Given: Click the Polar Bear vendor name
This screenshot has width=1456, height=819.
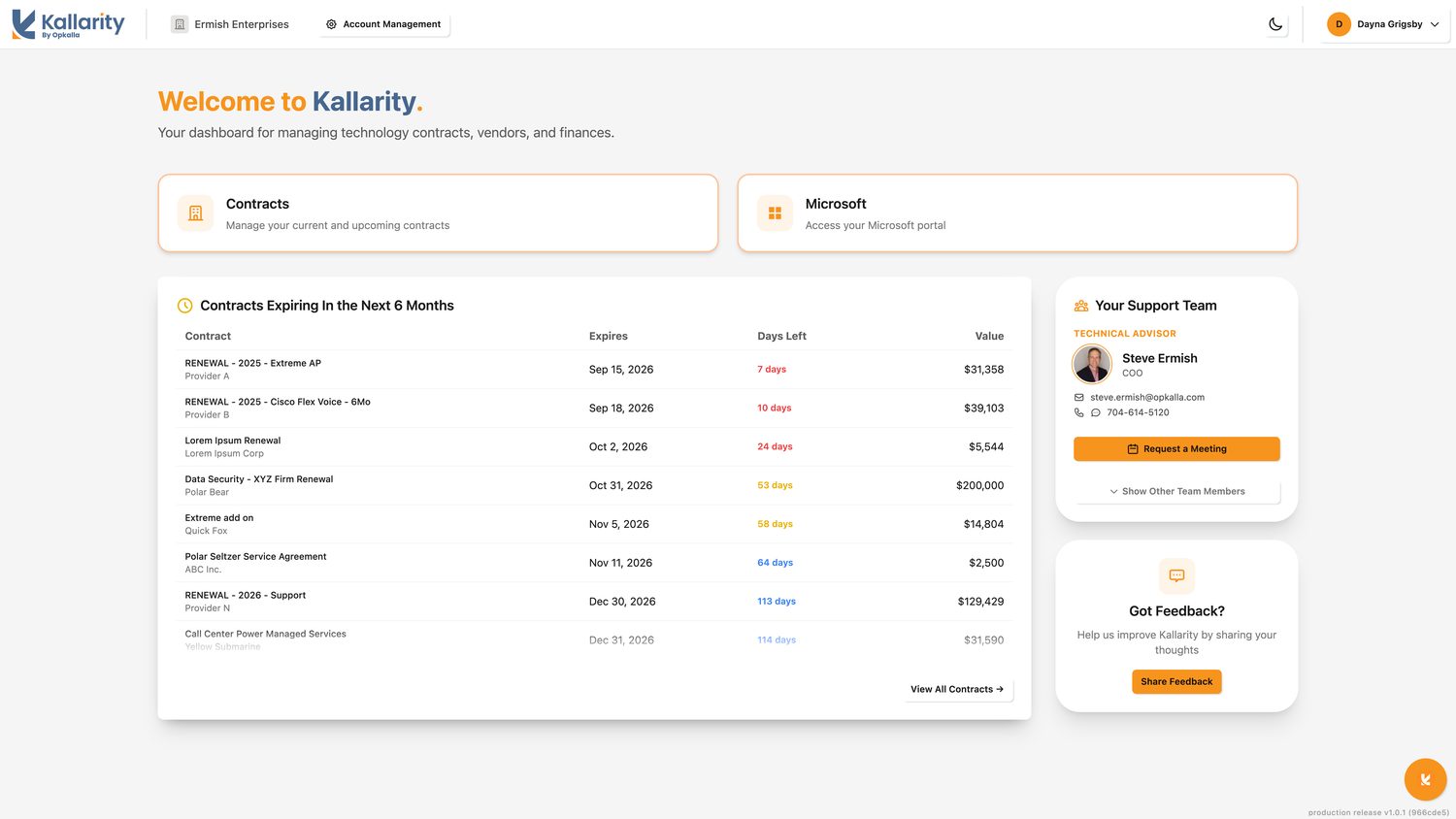Looking at the screenshot, I should tap(207, 492).
